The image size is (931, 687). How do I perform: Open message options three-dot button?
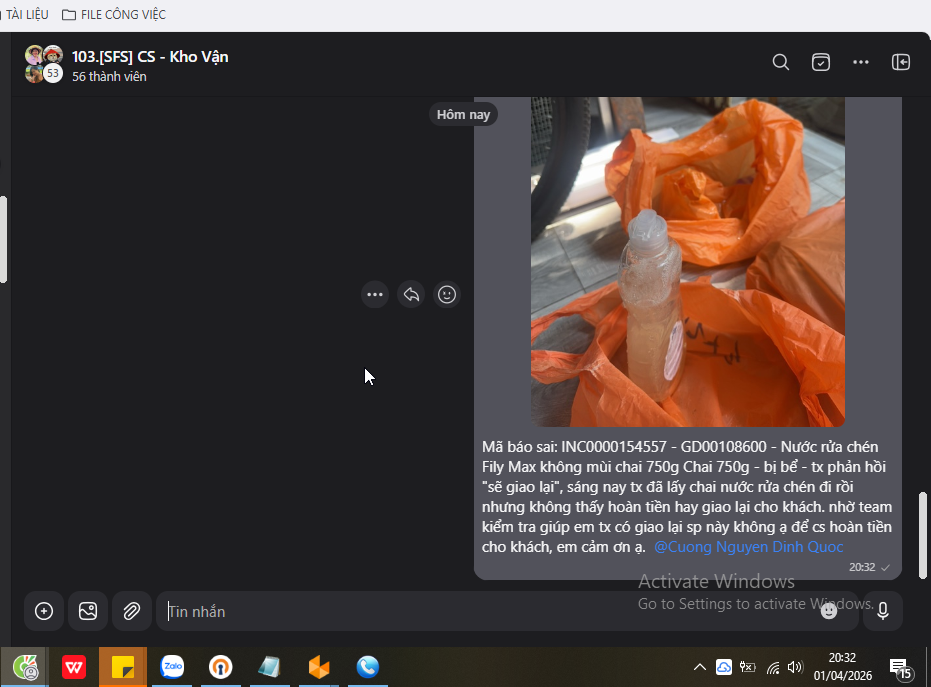[375, 295]
